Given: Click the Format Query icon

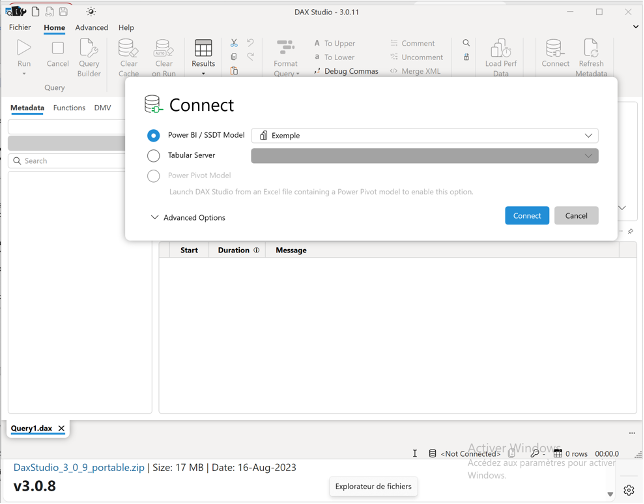Looking at the screenshot, I should (x=285, y=47).
